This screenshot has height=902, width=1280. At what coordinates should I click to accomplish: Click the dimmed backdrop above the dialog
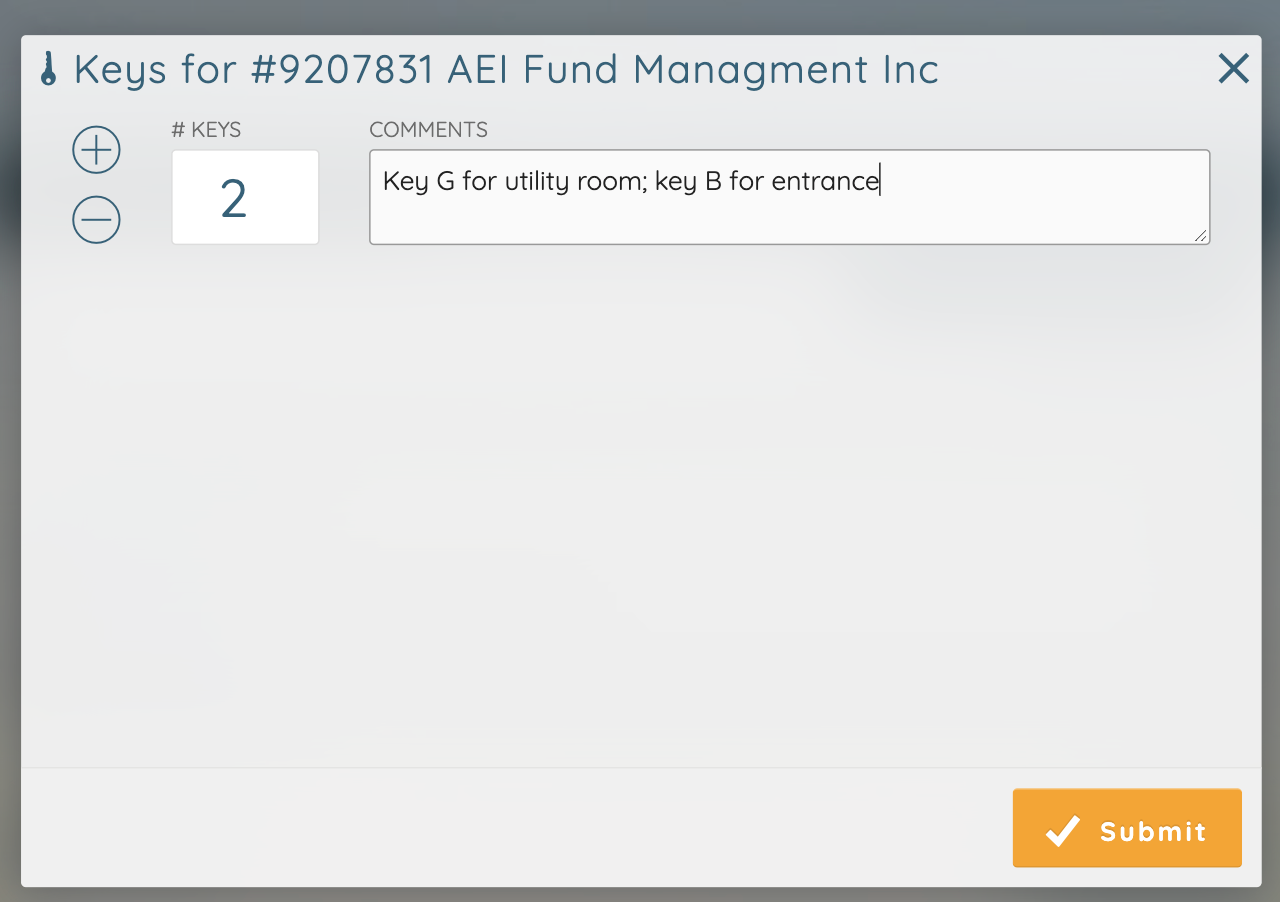[x=640, y=16]
